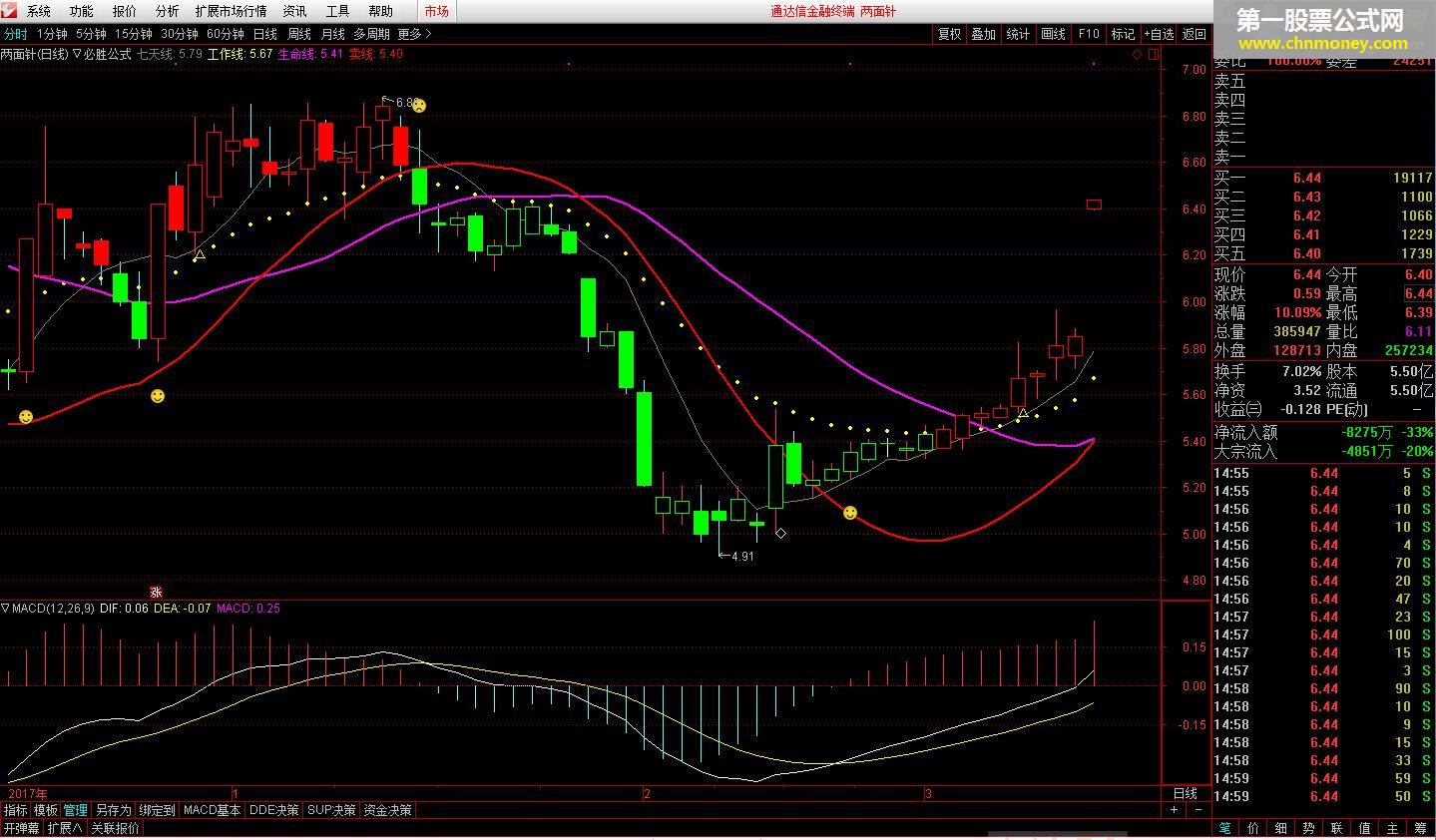This screenshot has width=1436, height=840.
Task: Switch to 60分钟 period
Action: 227,34
